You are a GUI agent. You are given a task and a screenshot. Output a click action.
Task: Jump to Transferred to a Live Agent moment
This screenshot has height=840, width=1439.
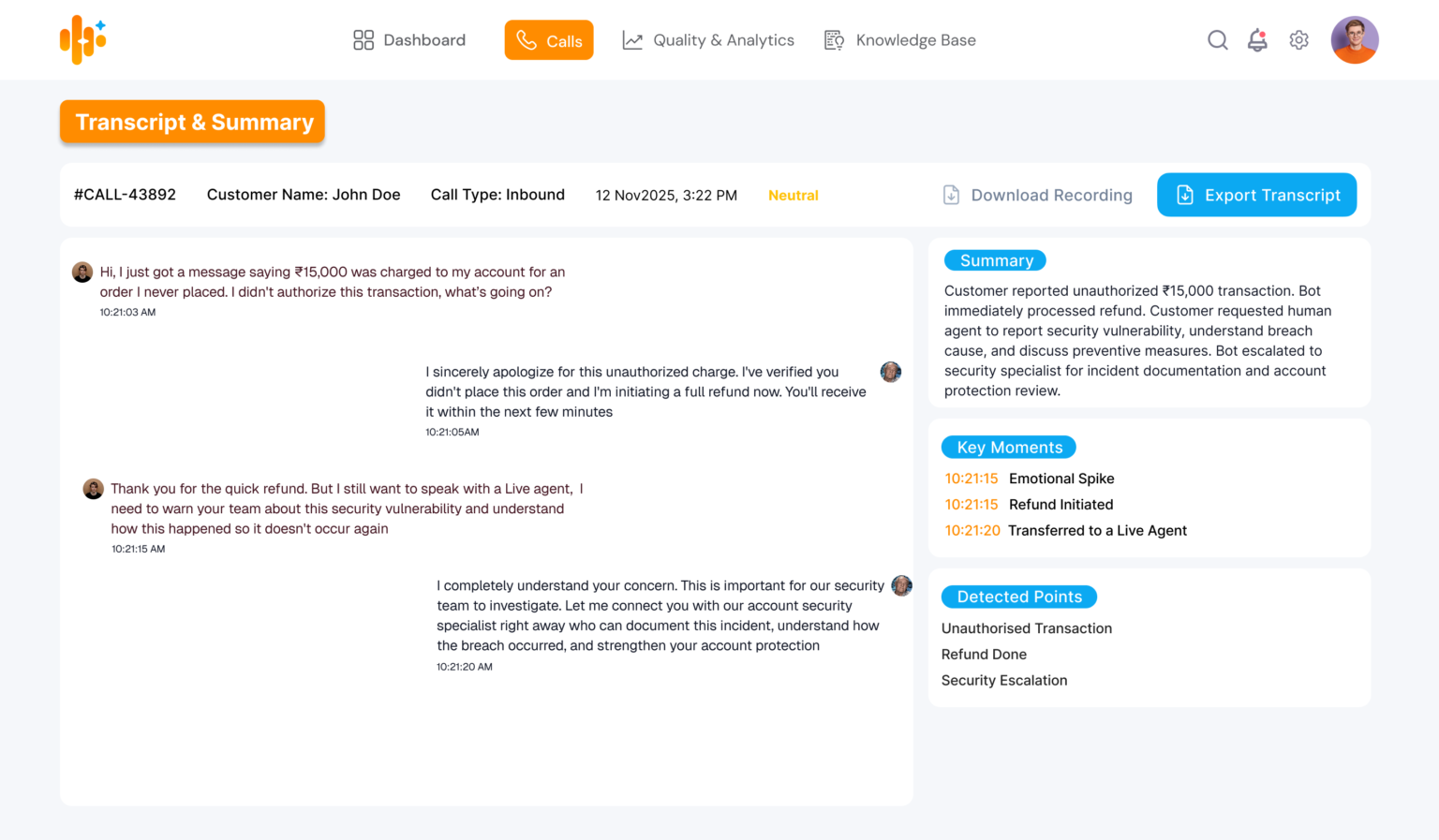pyautogui.click(x=1096, y=531)
